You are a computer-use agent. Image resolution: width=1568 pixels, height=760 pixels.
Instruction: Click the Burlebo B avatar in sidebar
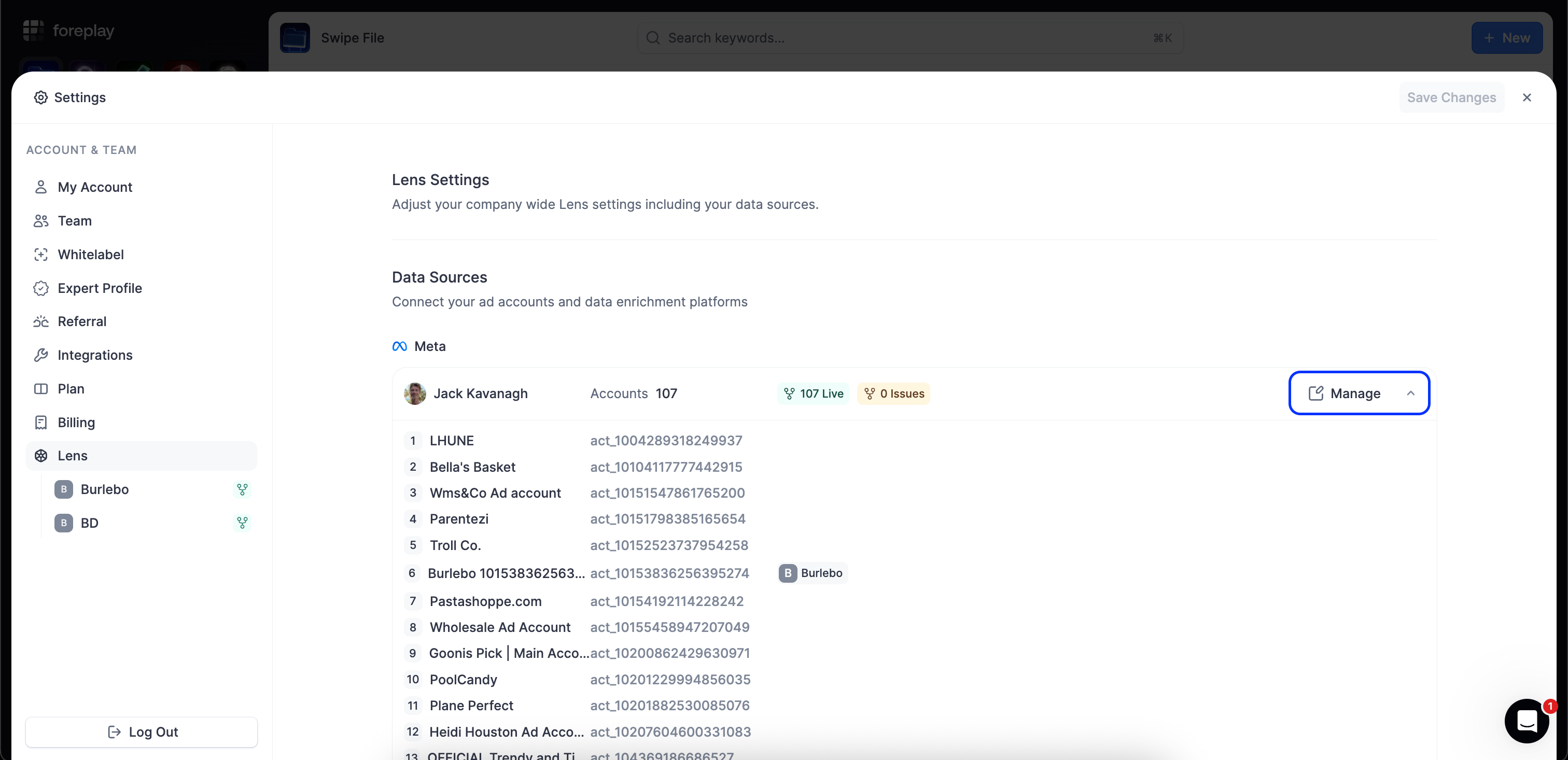click(63, 489)
